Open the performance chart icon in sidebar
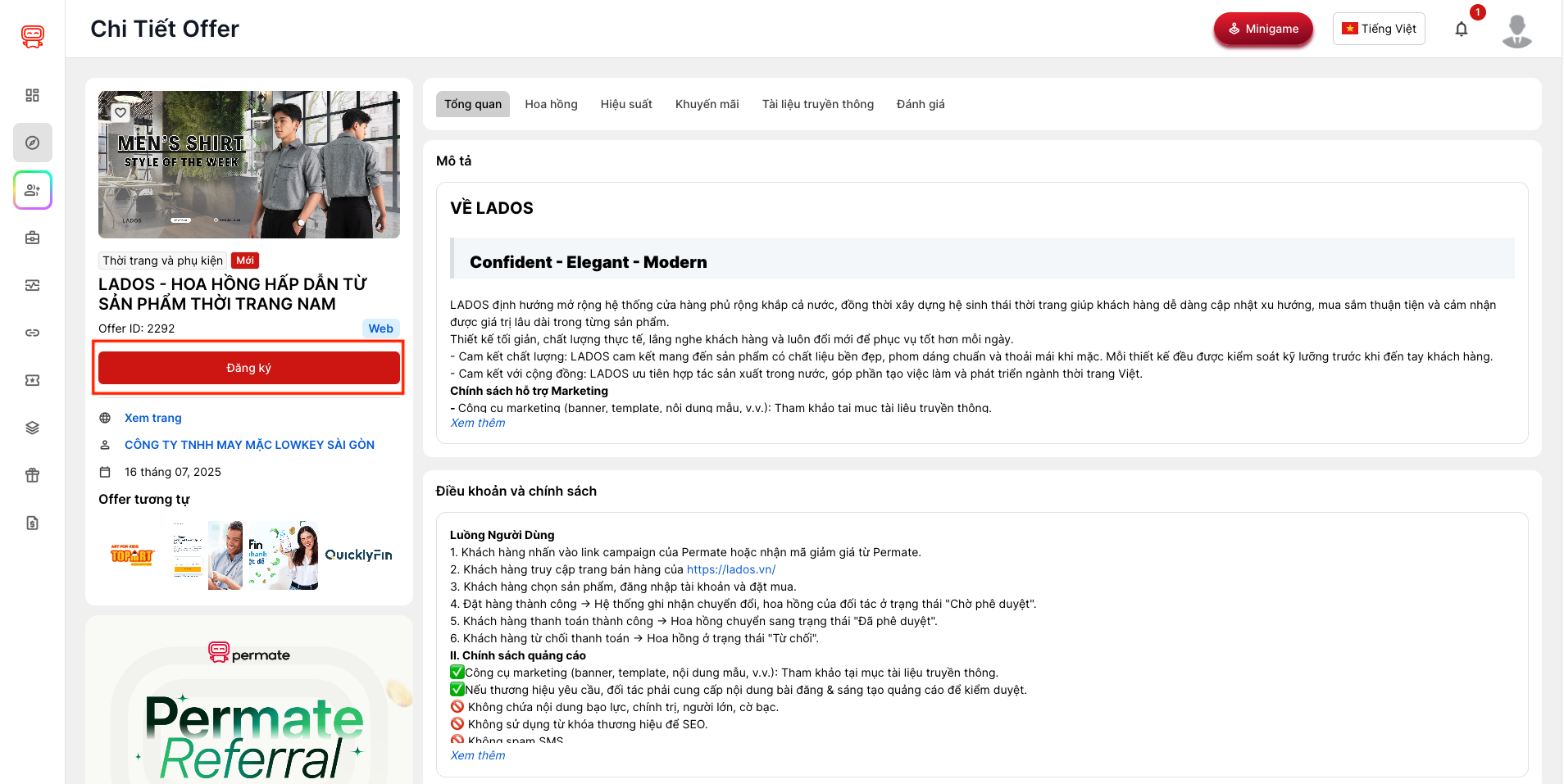Image resolution: width=1564 pixels, height=784 pixels. pos(33,285)
